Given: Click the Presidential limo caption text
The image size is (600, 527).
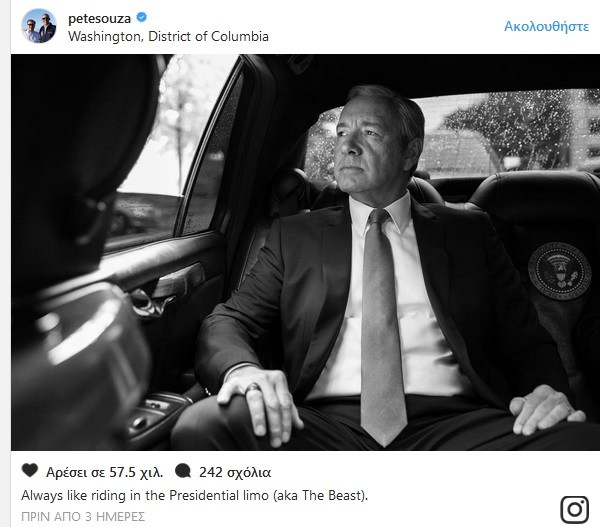Looking at the screenshot, I should (194, 495).
